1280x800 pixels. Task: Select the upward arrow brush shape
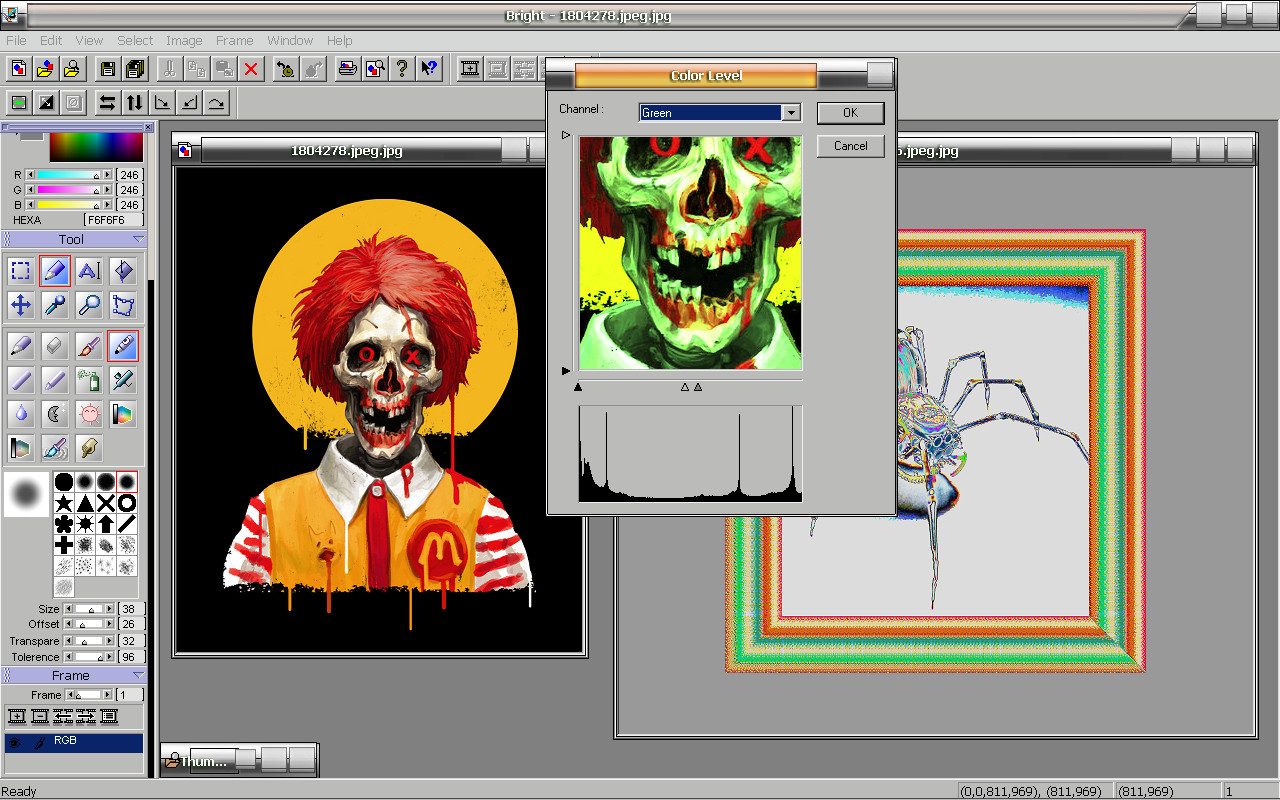(106, 524)
